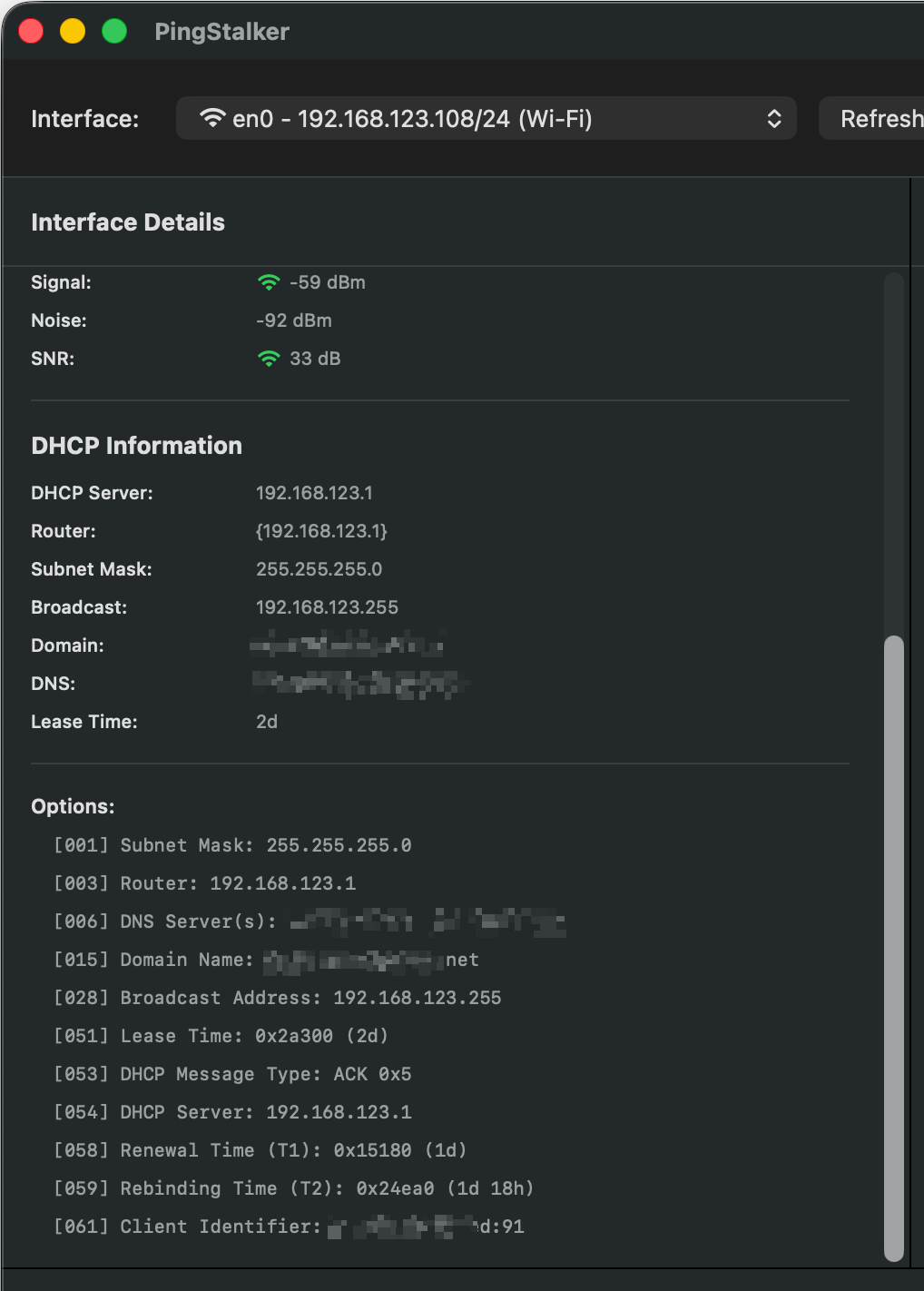The image size is (924, 1291).
Task: Click option [053] DHCP Message Type line
Action: pyautogui.click(x=232, y=1074)
